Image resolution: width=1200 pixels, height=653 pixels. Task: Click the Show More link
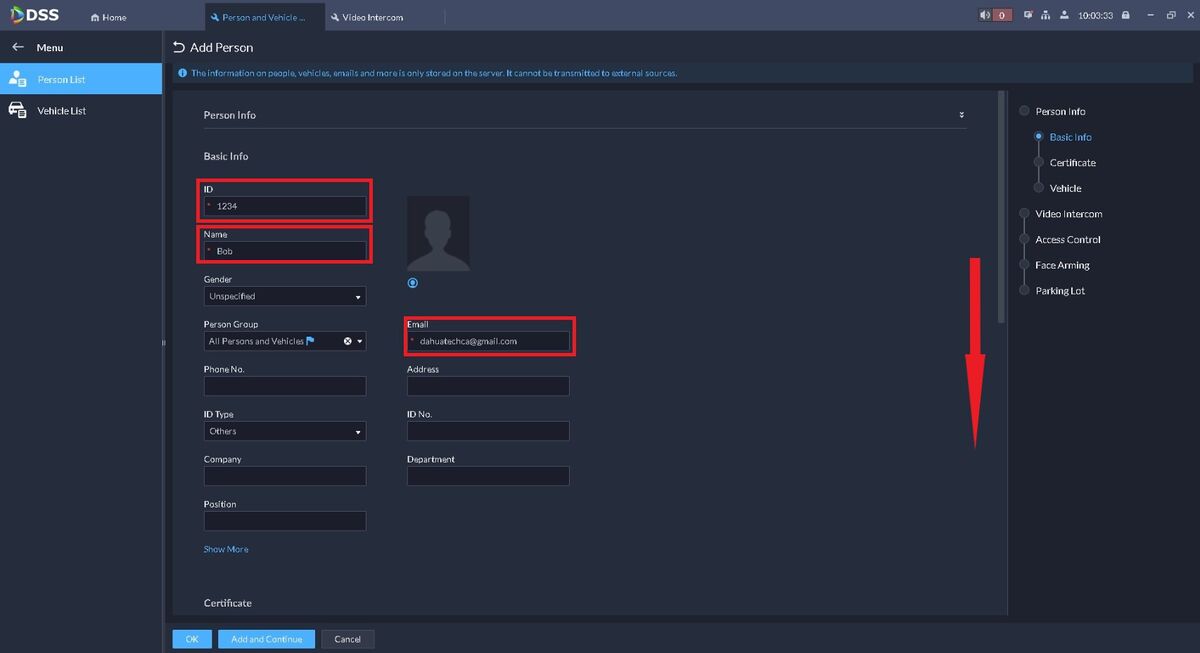pos(226,549)
